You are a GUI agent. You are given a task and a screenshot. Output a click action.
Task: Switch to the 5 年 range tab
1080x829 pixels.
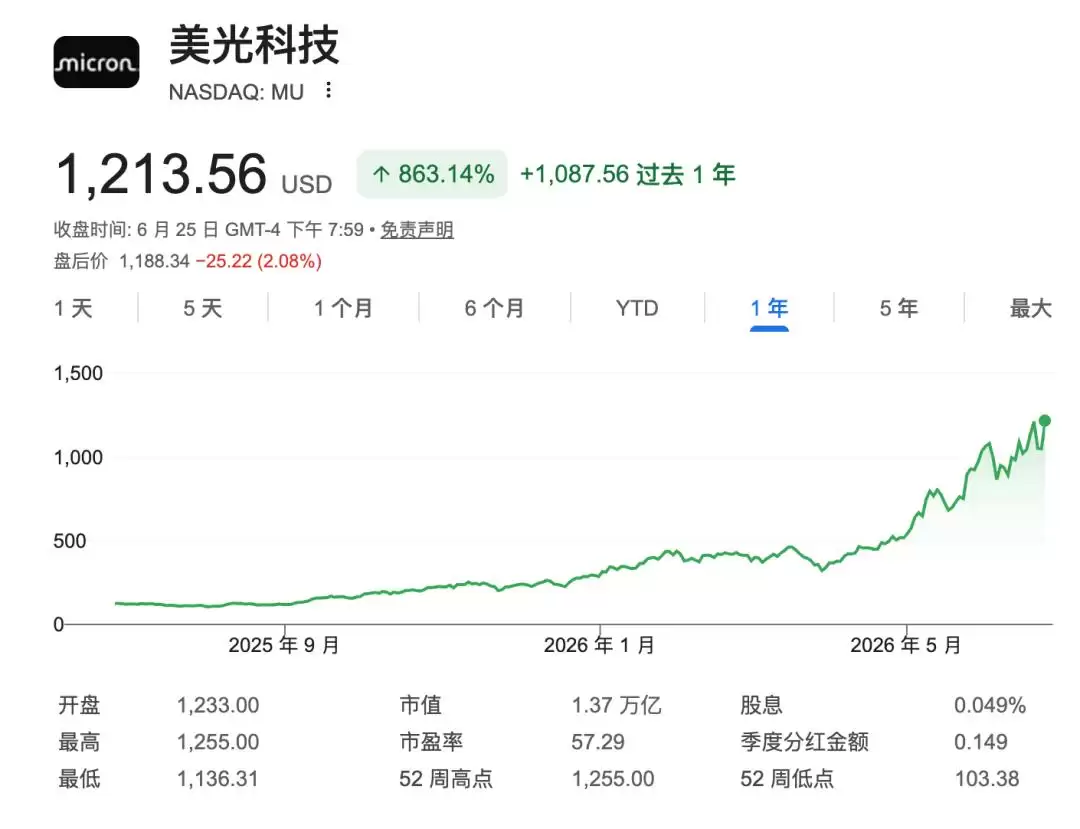pos(899,308)
